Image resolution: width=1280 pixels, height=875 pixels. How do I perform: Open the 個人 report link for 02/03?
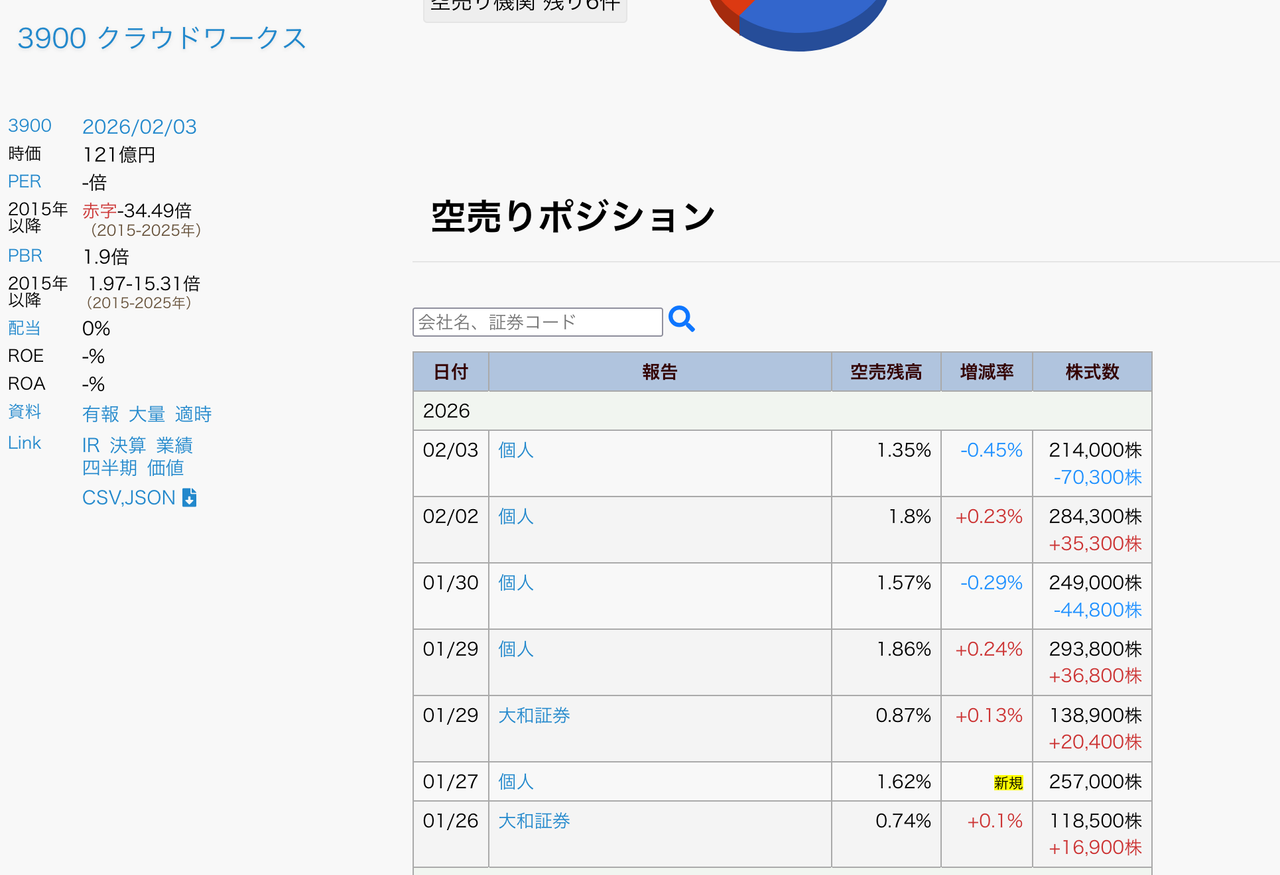pyautogui.click(x=515, y=450)
